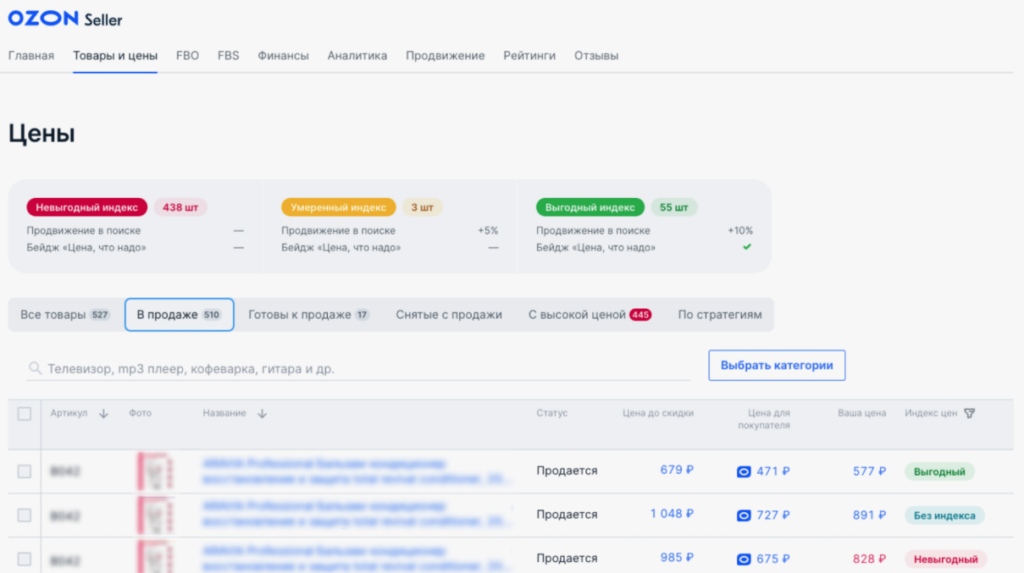Click your price 577 ₽

click(869, 471)
